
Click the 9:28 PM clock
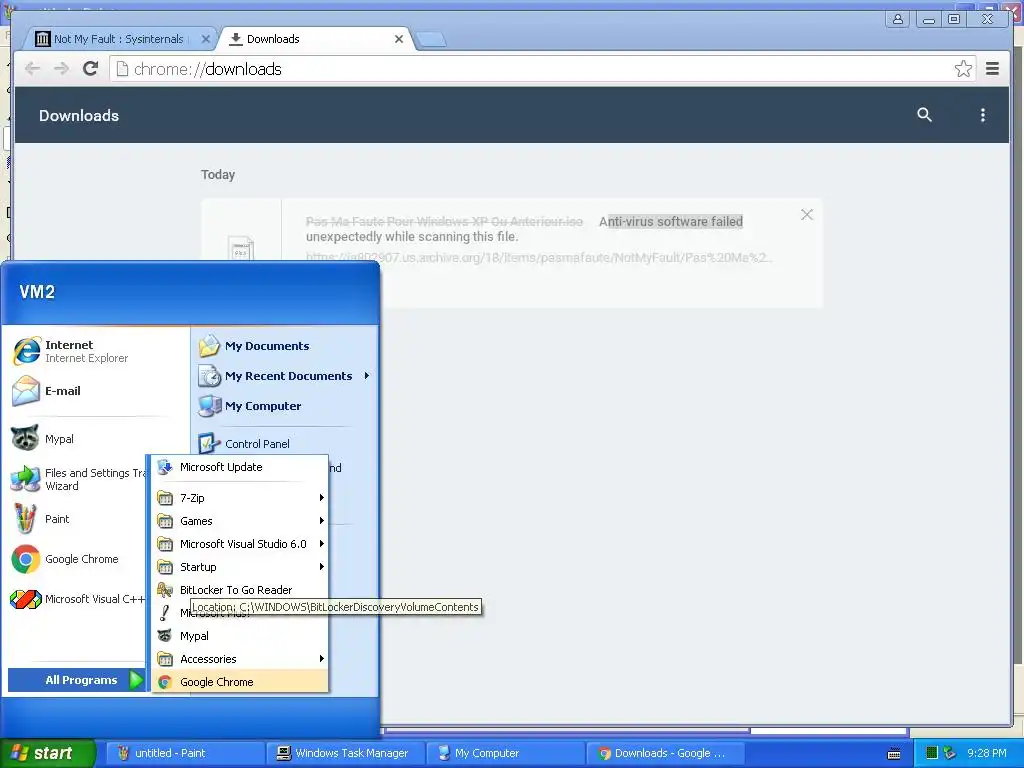point(987,753)
